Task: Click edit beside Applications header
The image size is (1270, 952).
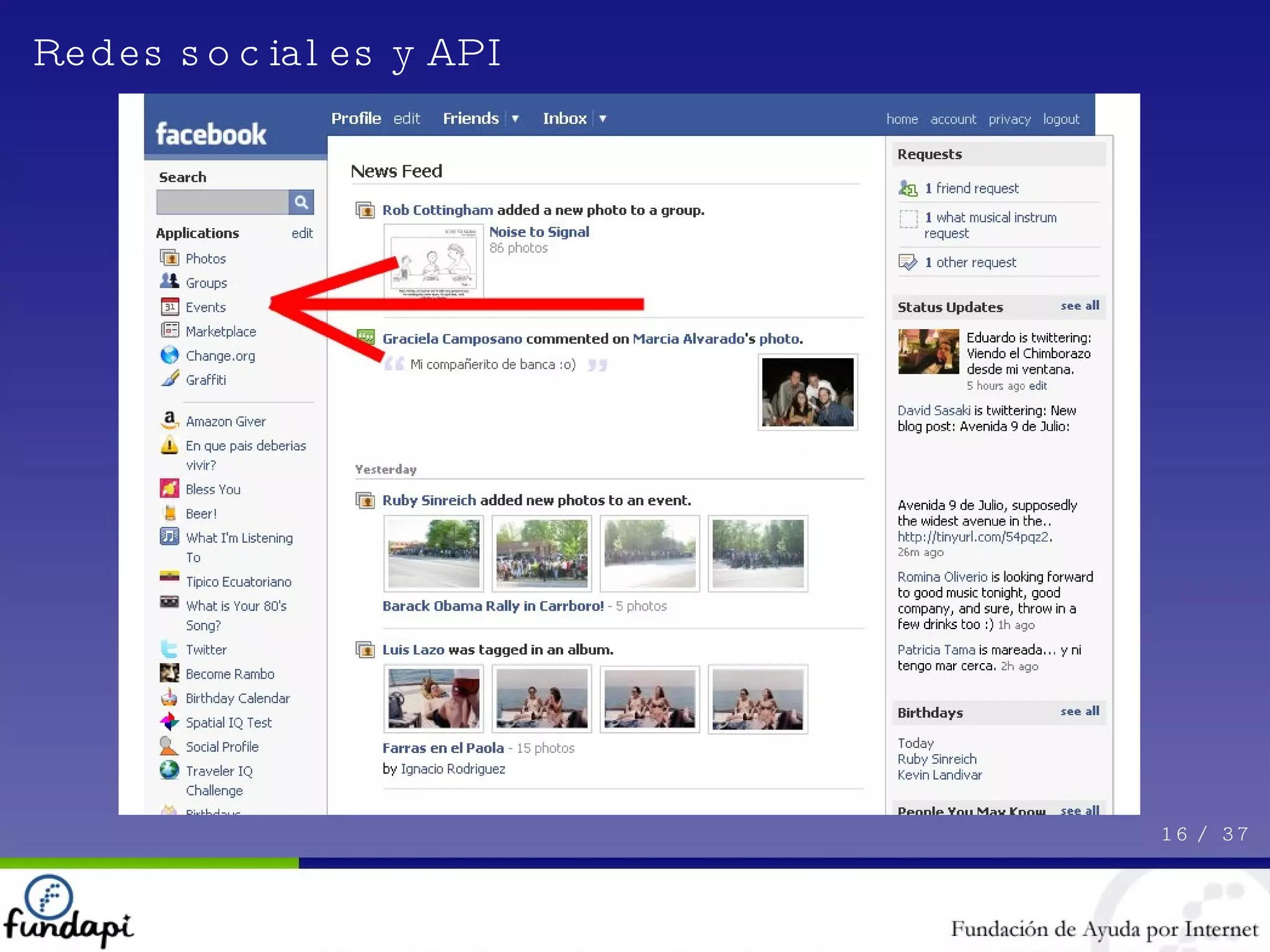Action: 302,233
